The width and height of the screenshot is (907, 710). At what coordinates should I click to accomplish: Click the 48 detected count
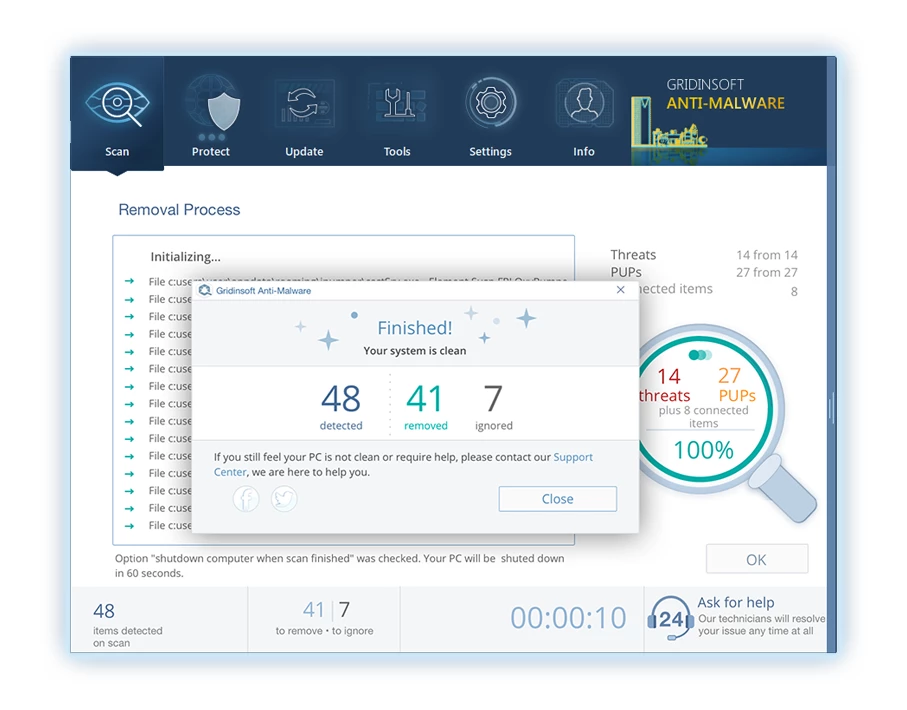[341, 400]
